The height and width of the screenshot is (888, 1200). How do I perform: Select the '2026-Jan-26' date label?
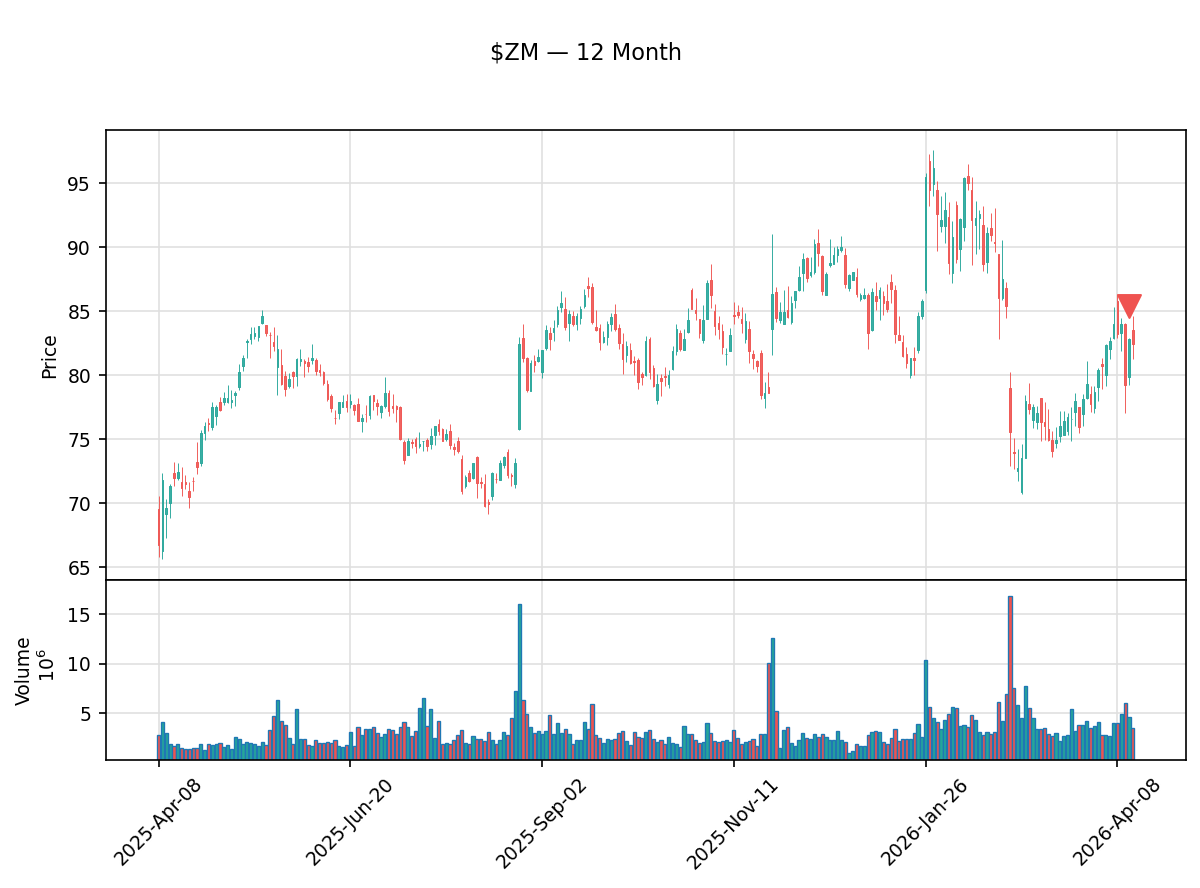click(925, 823)
